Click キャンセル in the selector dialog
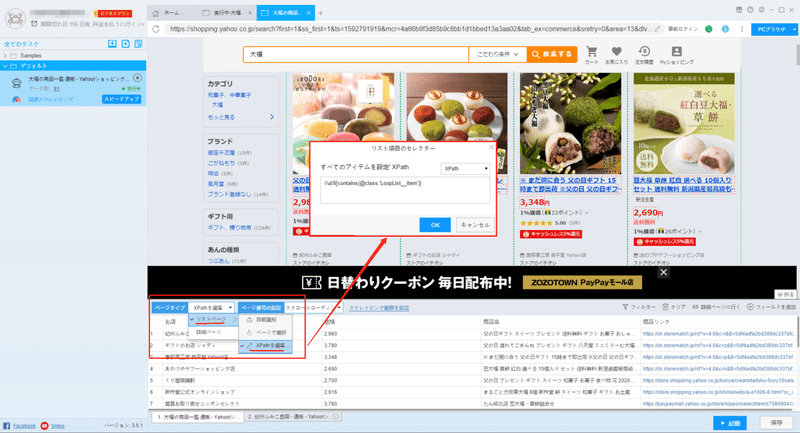The width and height of the screenshot is (800, 433). [475, 225]
